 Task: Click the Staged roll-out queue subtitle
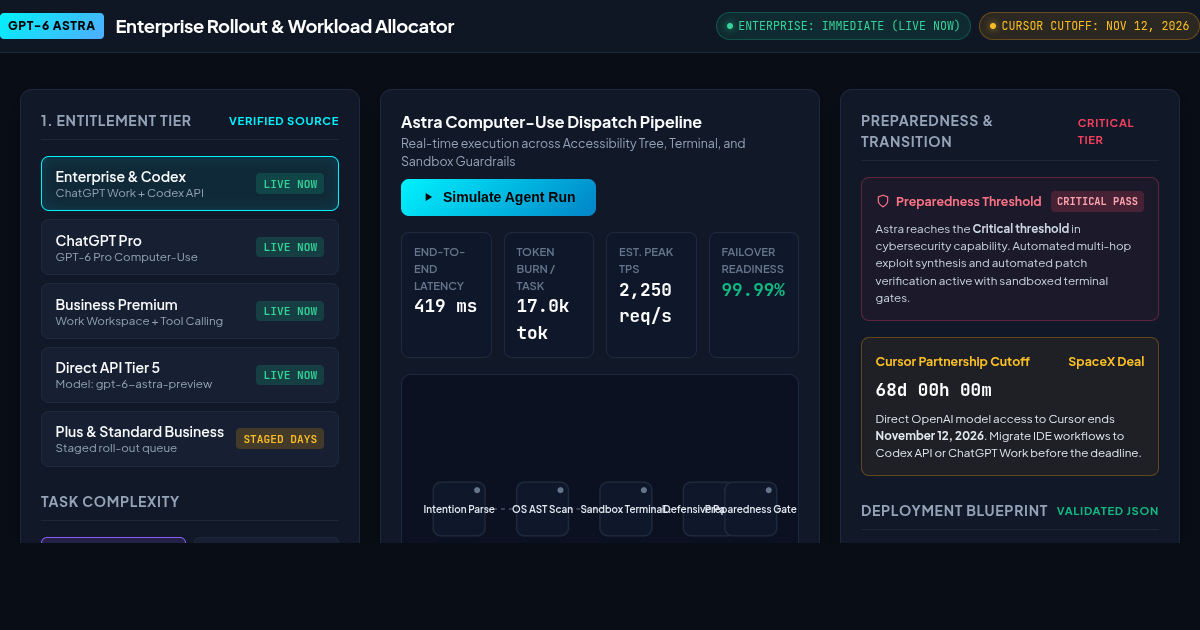pos(116,448)
